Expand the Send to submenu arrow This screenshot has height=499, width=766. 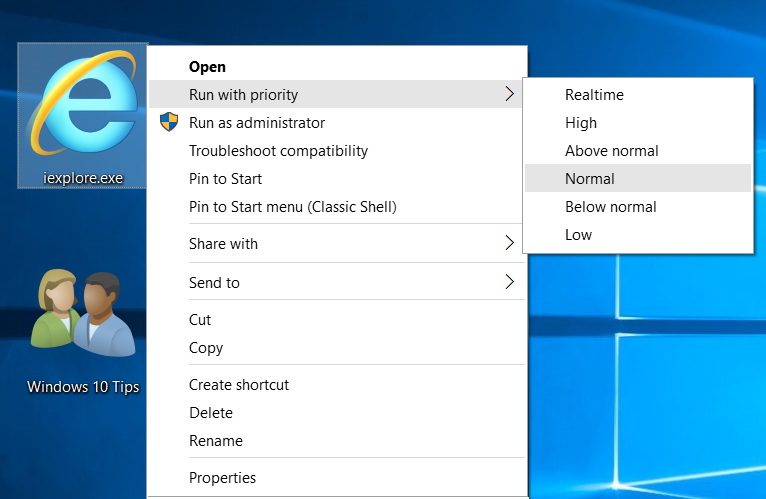tap(510, 282)
